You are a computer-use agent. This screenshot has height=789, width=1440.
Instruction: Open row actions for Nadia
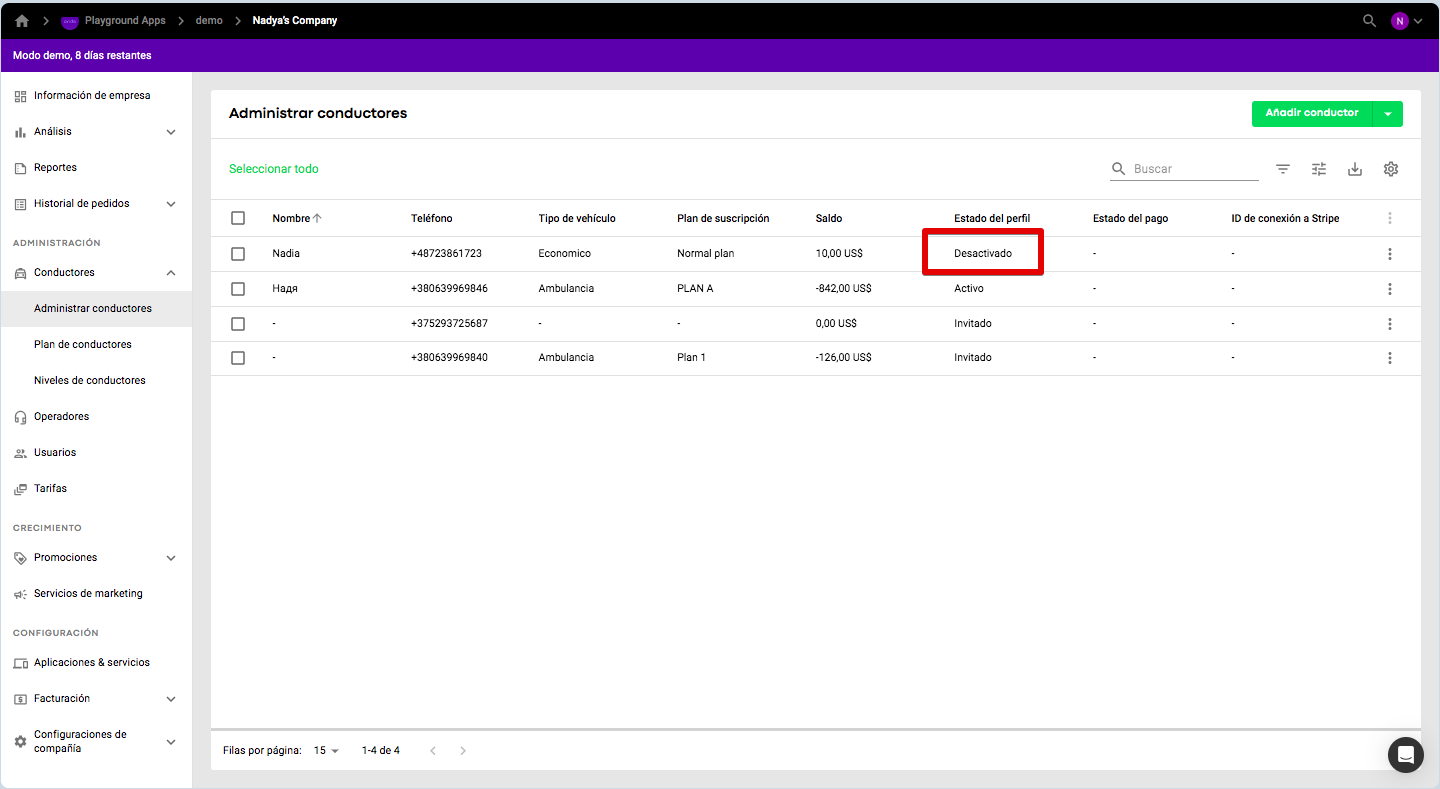coord(1390,254)
